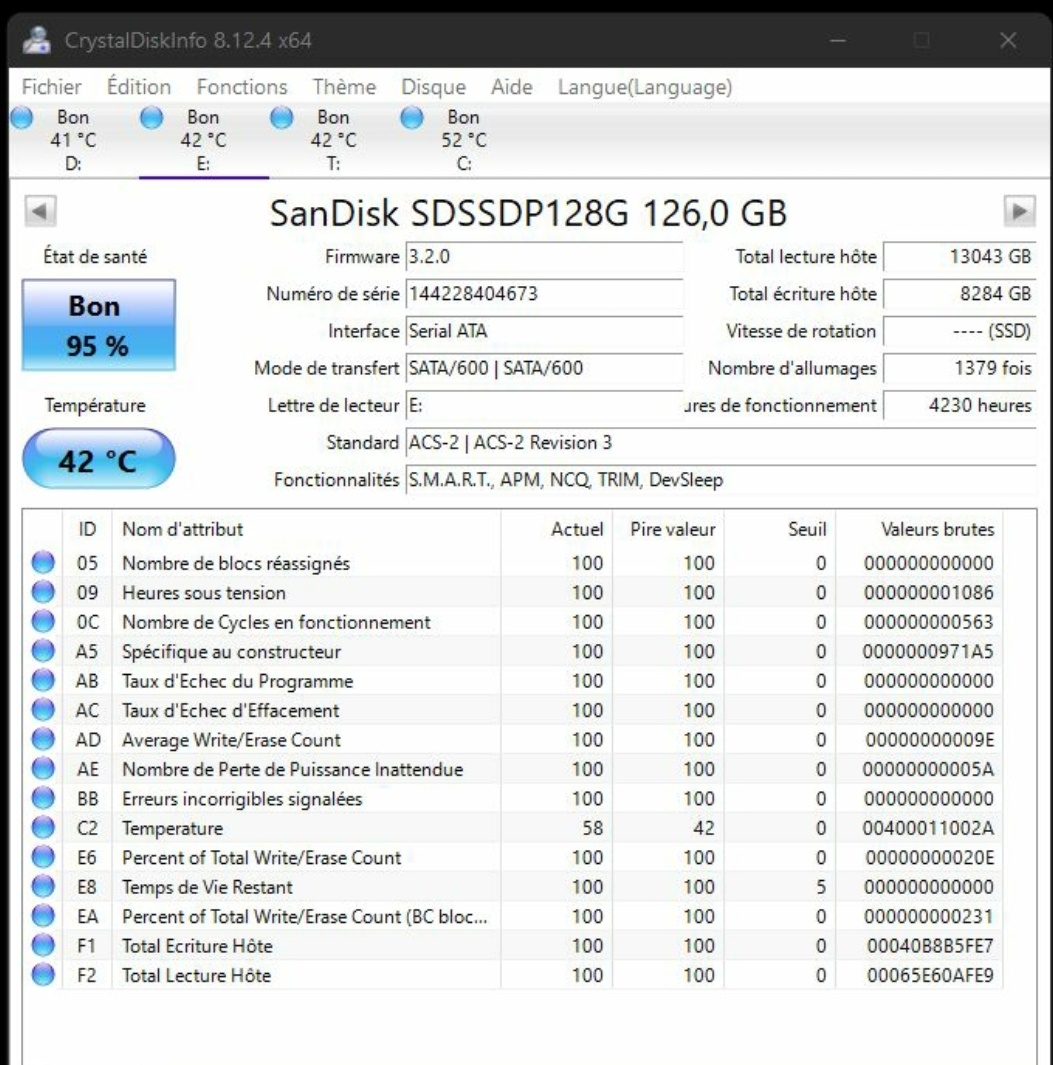The height and width of the screenshot is (1065, 1053).
Task: Open the Fichier menu
Action: [52, 88]
